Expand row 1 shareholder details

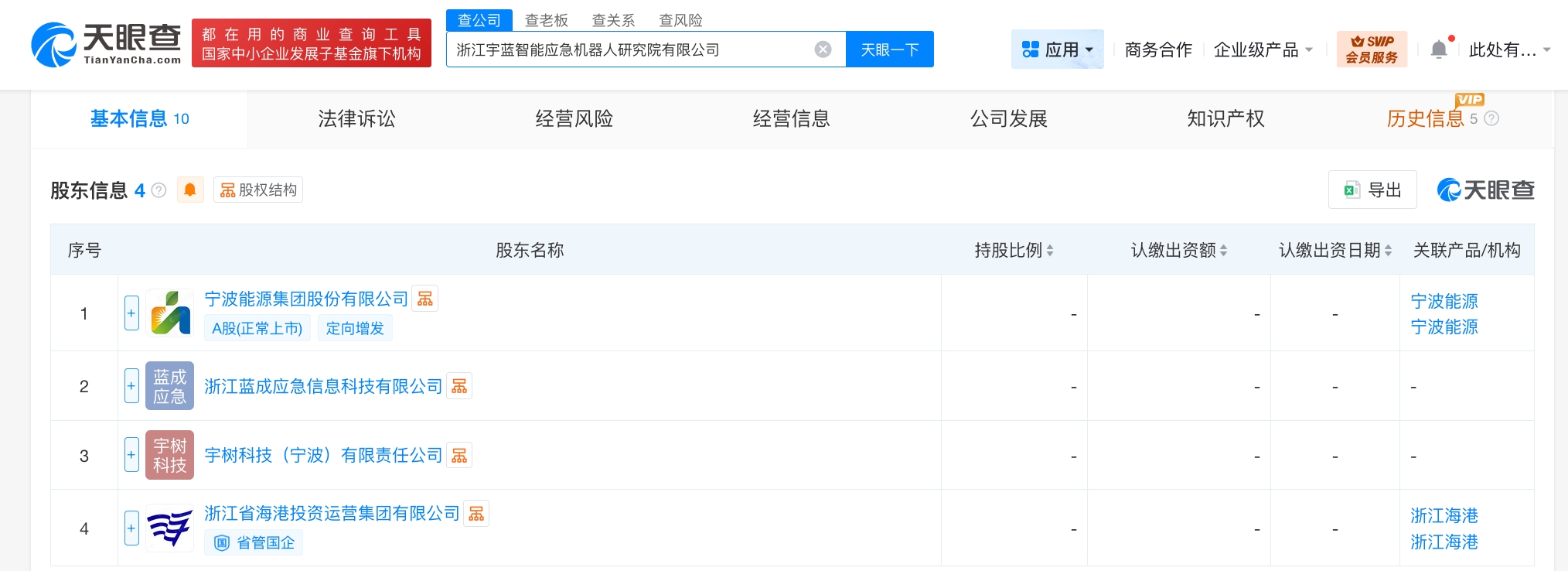(x=131, y=313)
